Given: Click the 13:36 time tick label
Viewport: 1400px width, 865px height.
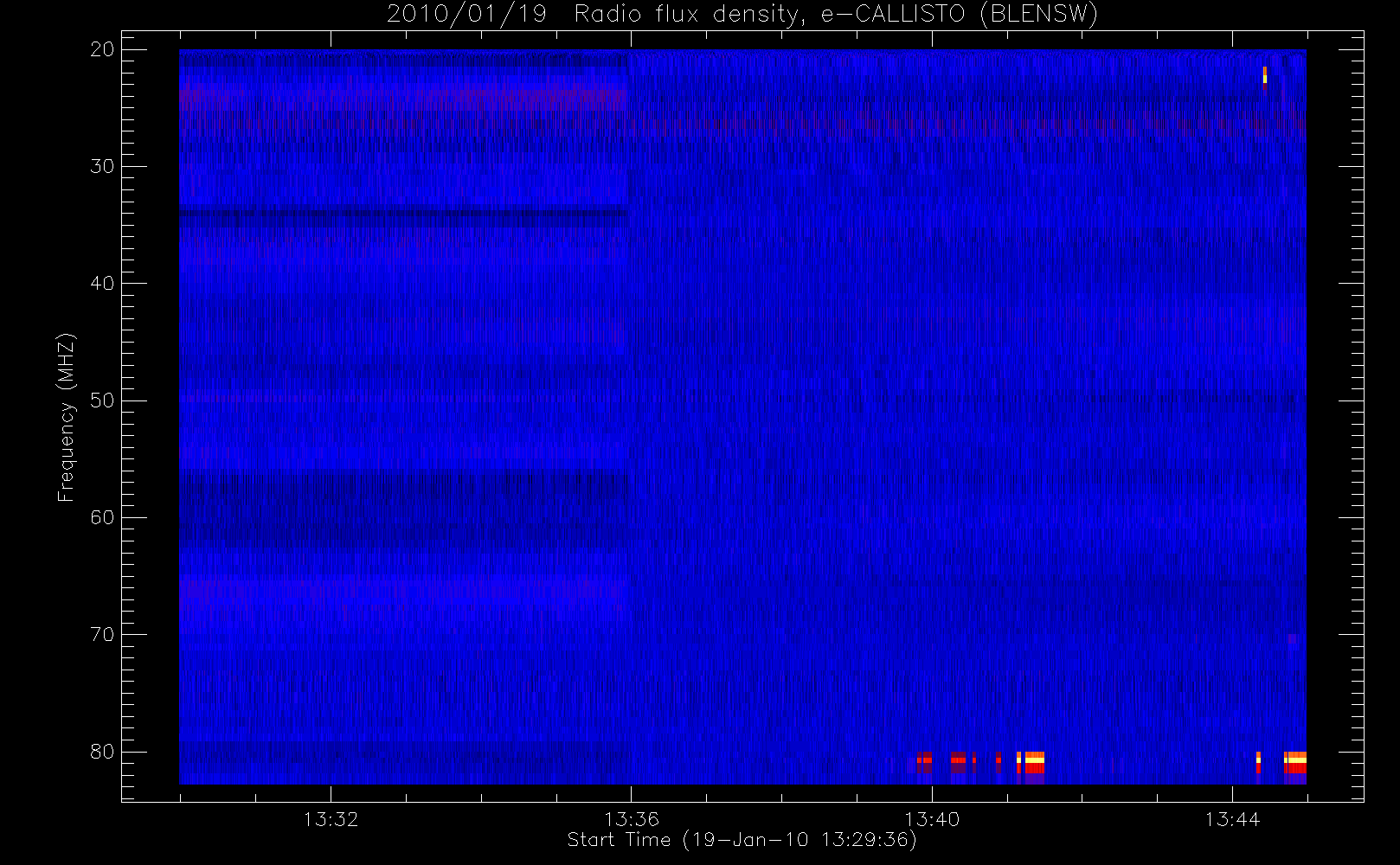Looking at the screenshot, I should point(631,819).
